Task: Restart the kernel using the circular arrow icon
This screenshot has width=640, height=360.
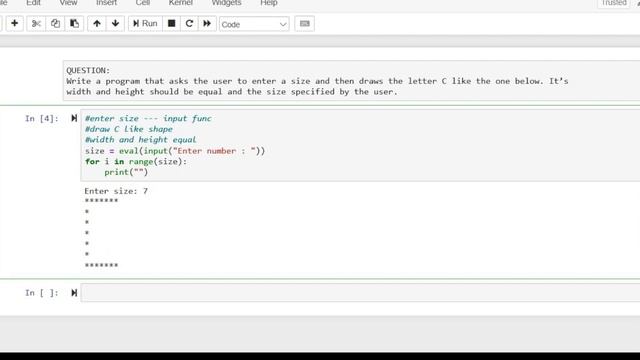Action: (189, 24)
